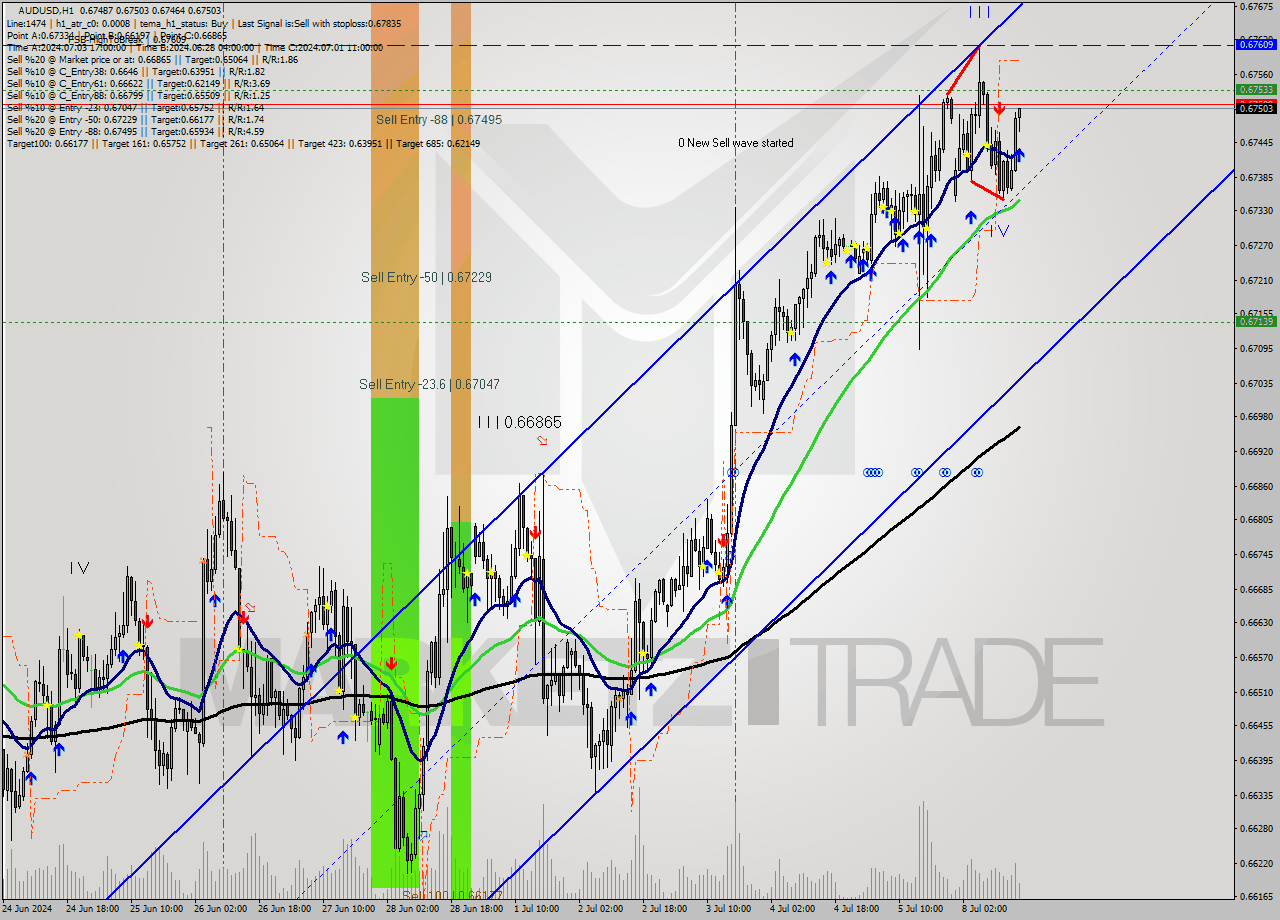Click the 0.67095 price axis value
The height and width of the screenshot is (920, 1280).
coord(1256,348)
